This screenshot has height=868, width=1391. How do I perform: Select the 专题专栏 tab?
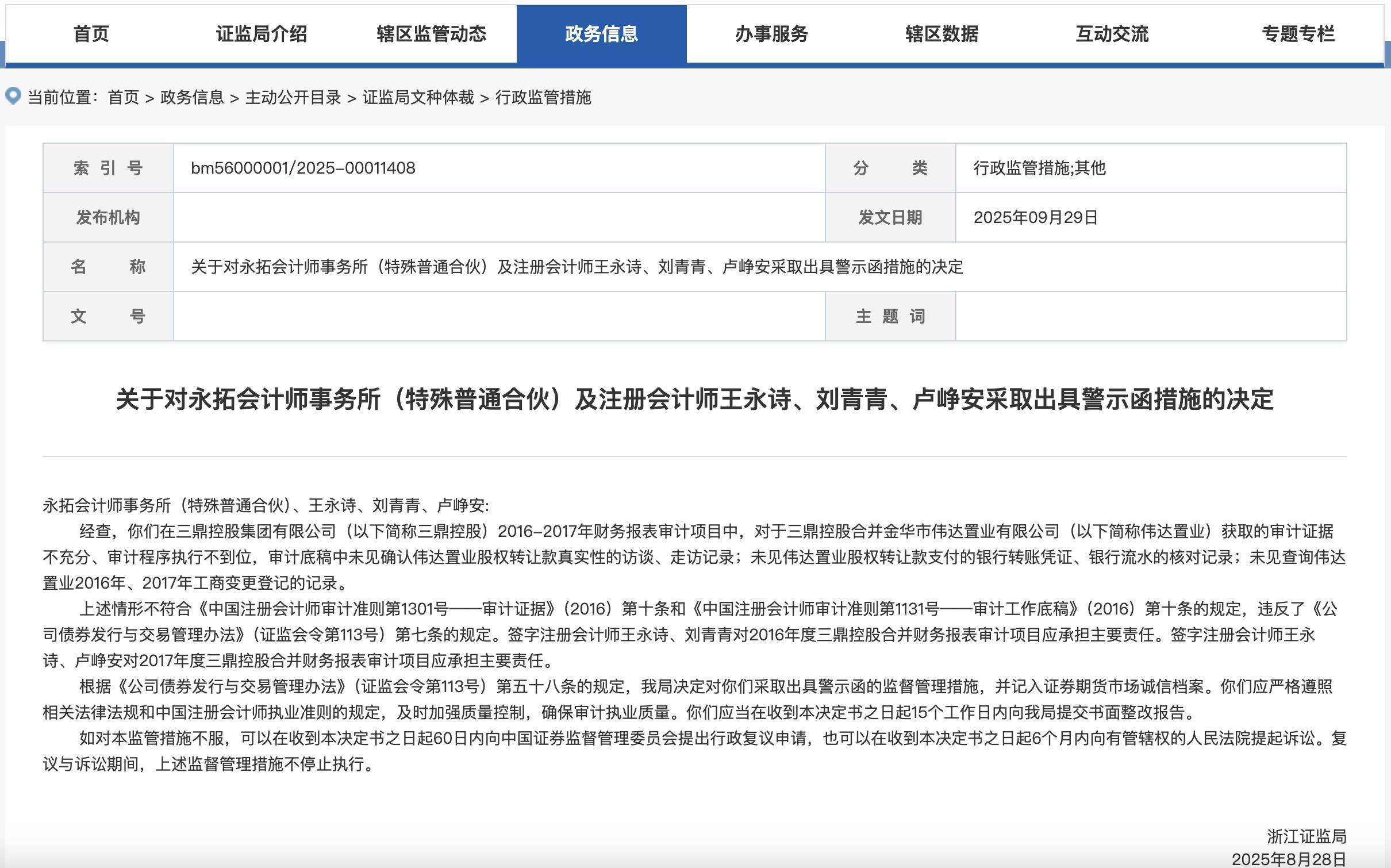pos(1298,34)
